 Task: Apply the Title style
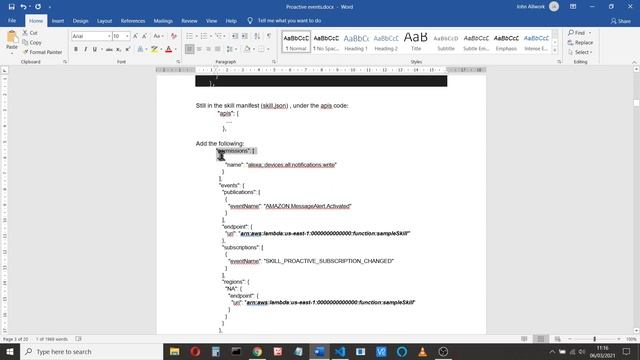(416, 42)
